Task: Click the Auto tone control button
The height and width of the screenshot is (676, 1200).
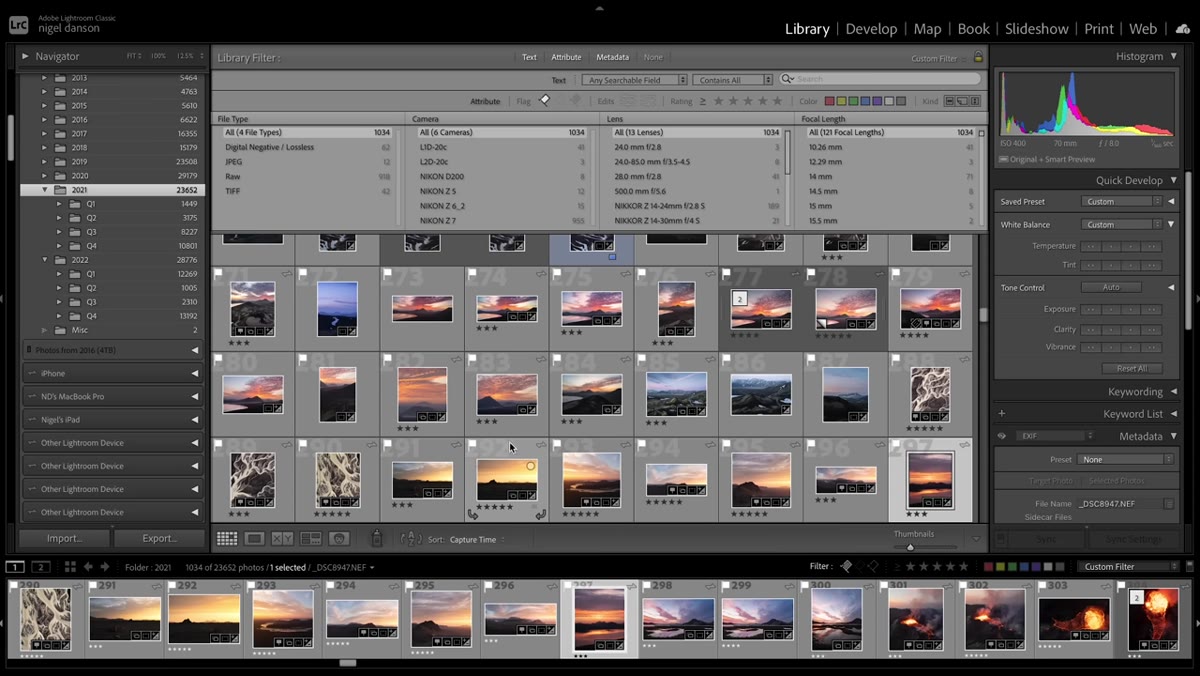Action: (x=1111, y=288)
